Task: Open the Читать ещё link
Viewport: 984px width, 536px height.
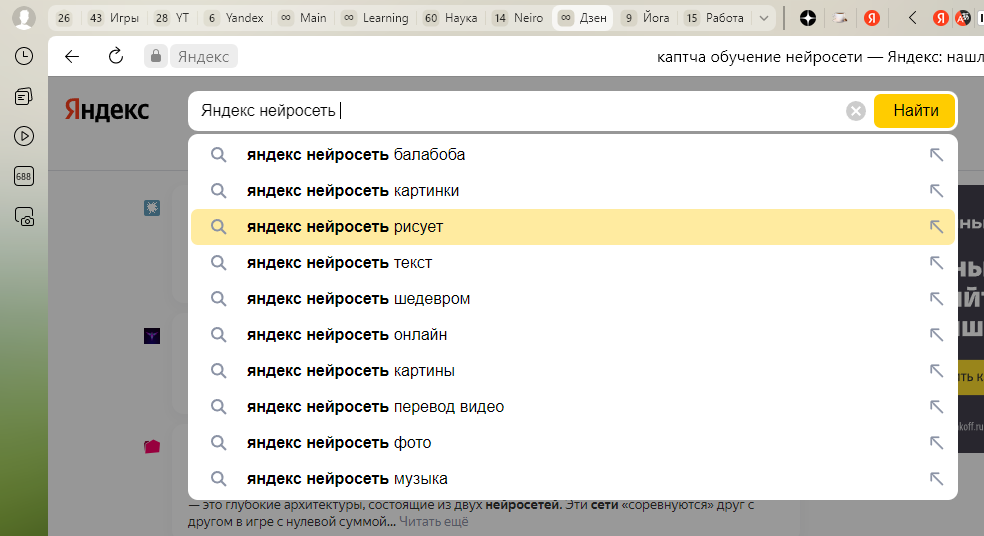Action: 434,522
